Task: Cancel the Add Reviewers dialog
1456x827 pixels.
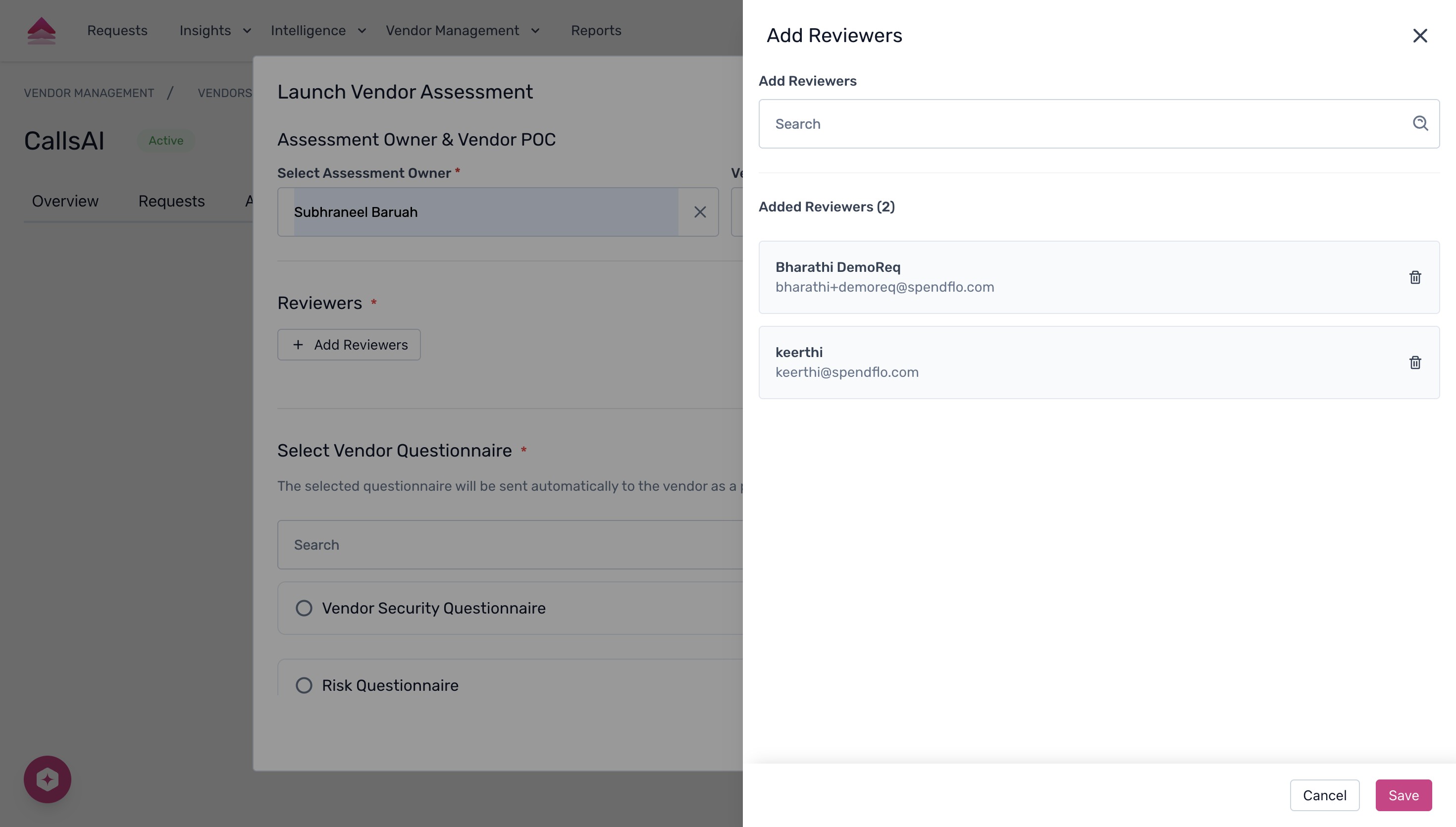Action: point(1324,795)
